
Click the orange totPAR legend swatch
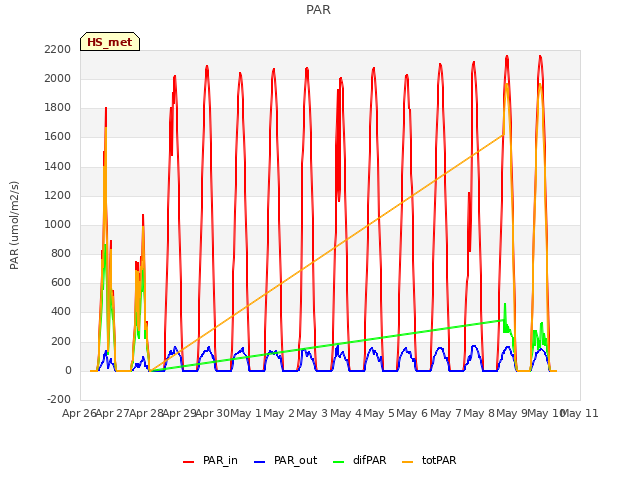point(407,462)
